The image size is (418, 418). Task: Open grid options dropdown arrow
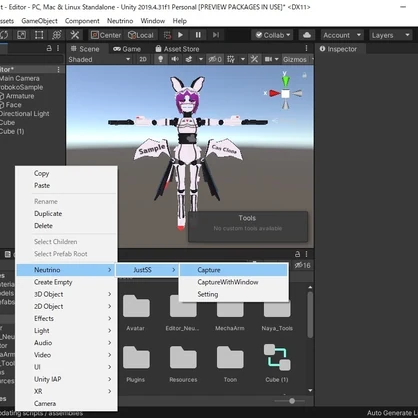pyautogui.click(x=243, y=59)
